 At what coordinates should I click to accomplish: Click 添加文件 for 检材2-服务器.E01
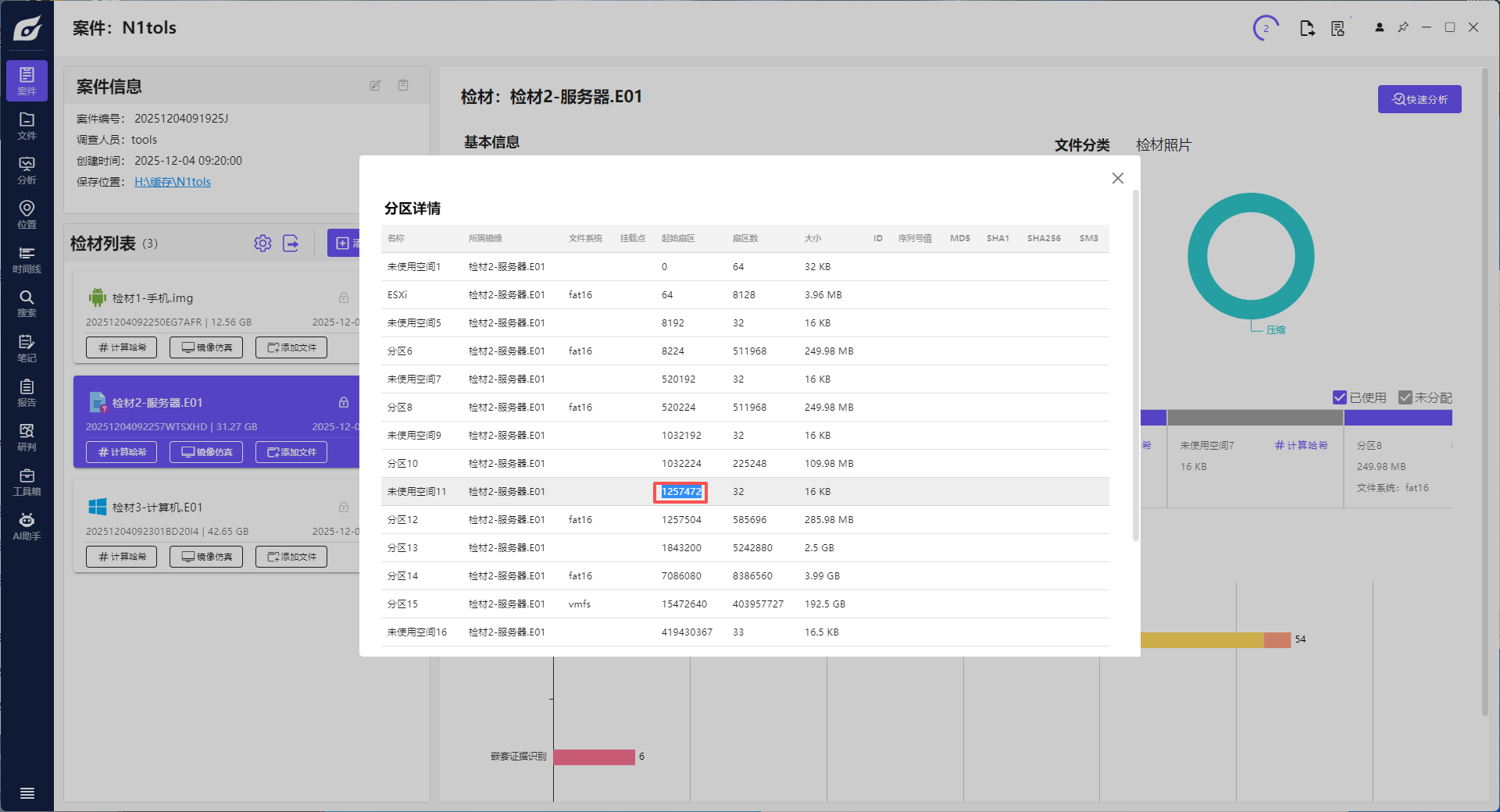(291, 452)
